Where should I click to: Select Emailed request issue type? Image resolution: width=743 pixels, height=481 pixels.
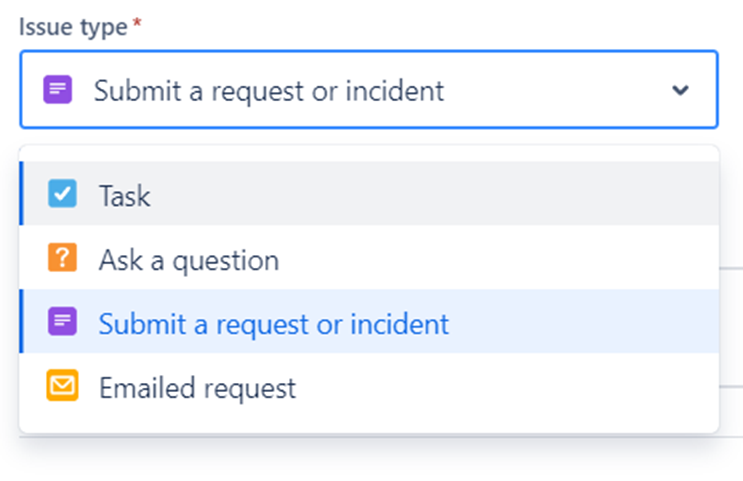(369, 385)
